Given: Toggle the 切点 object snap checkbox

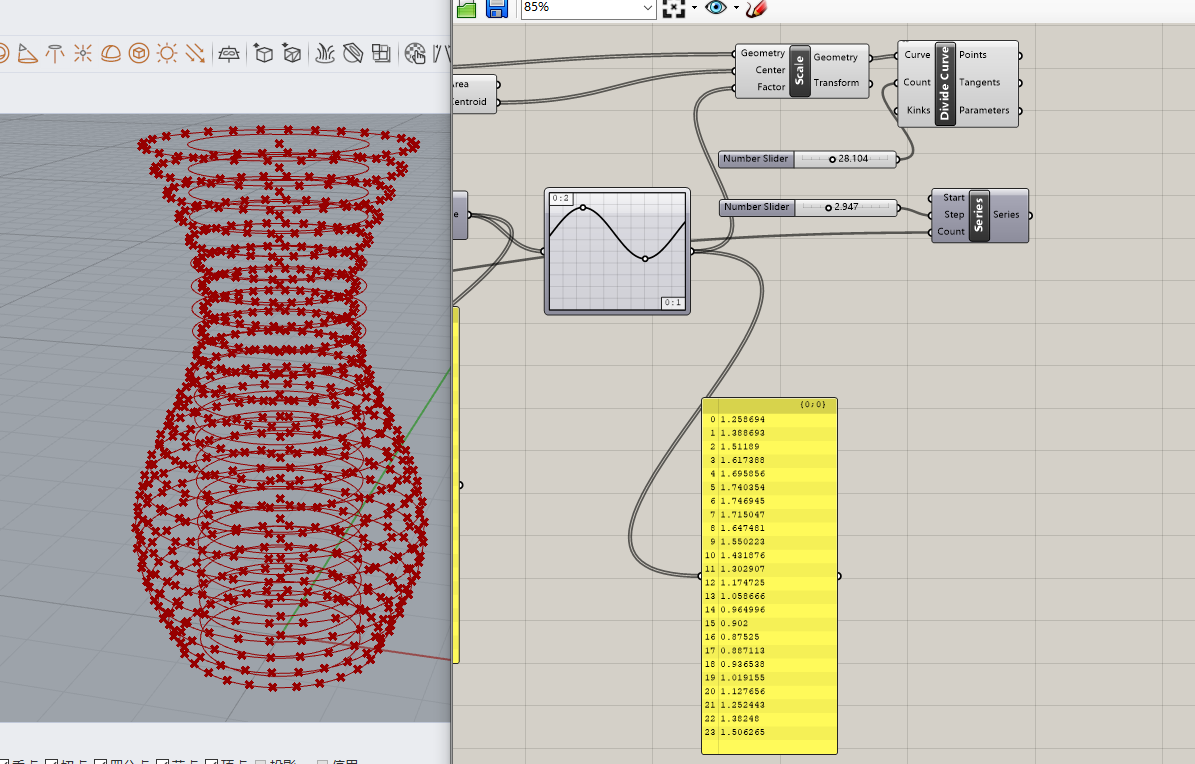Looking at the screenshot, I should tap(52, 762).
